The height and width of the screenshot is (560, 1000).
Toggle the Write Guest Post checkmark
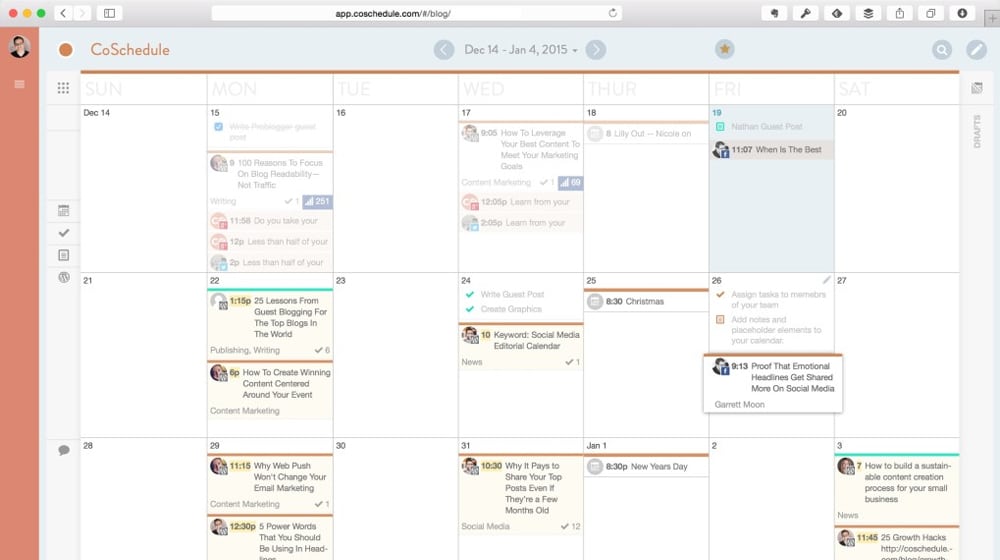click(470, 295)
